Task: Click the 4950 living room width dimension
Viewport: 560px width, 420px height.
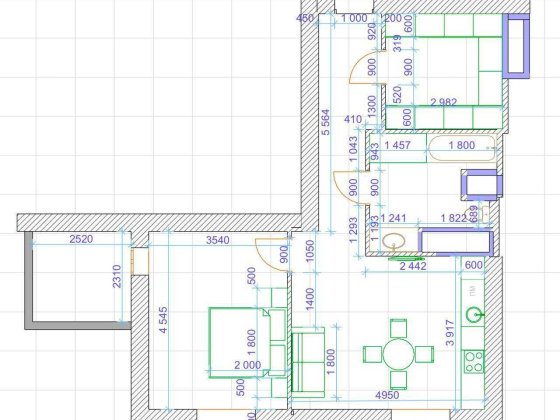Action: point(387,395)
